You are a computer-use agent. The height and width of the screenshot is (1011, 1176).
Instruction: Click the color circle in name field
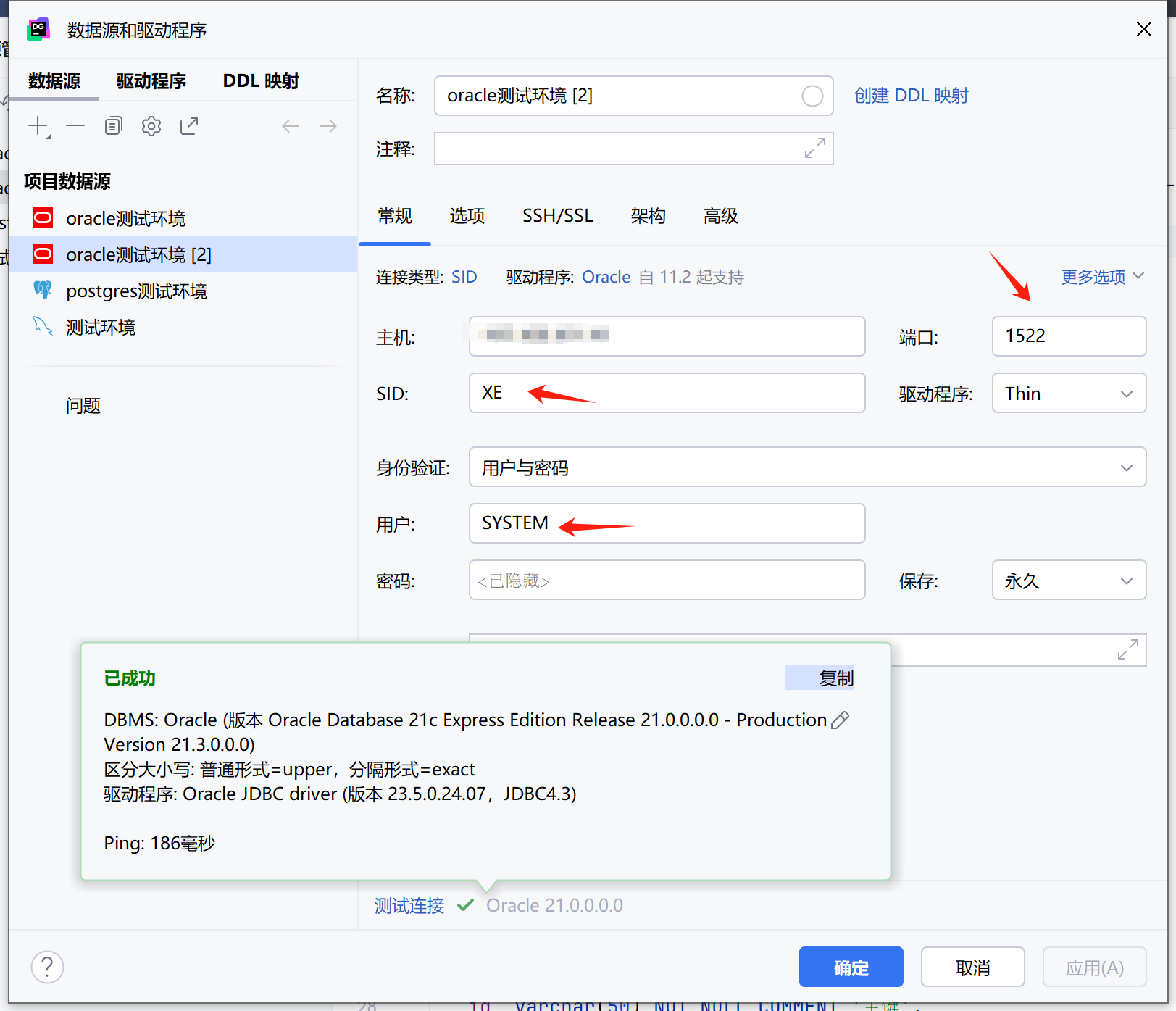click(x=812, y=96)
